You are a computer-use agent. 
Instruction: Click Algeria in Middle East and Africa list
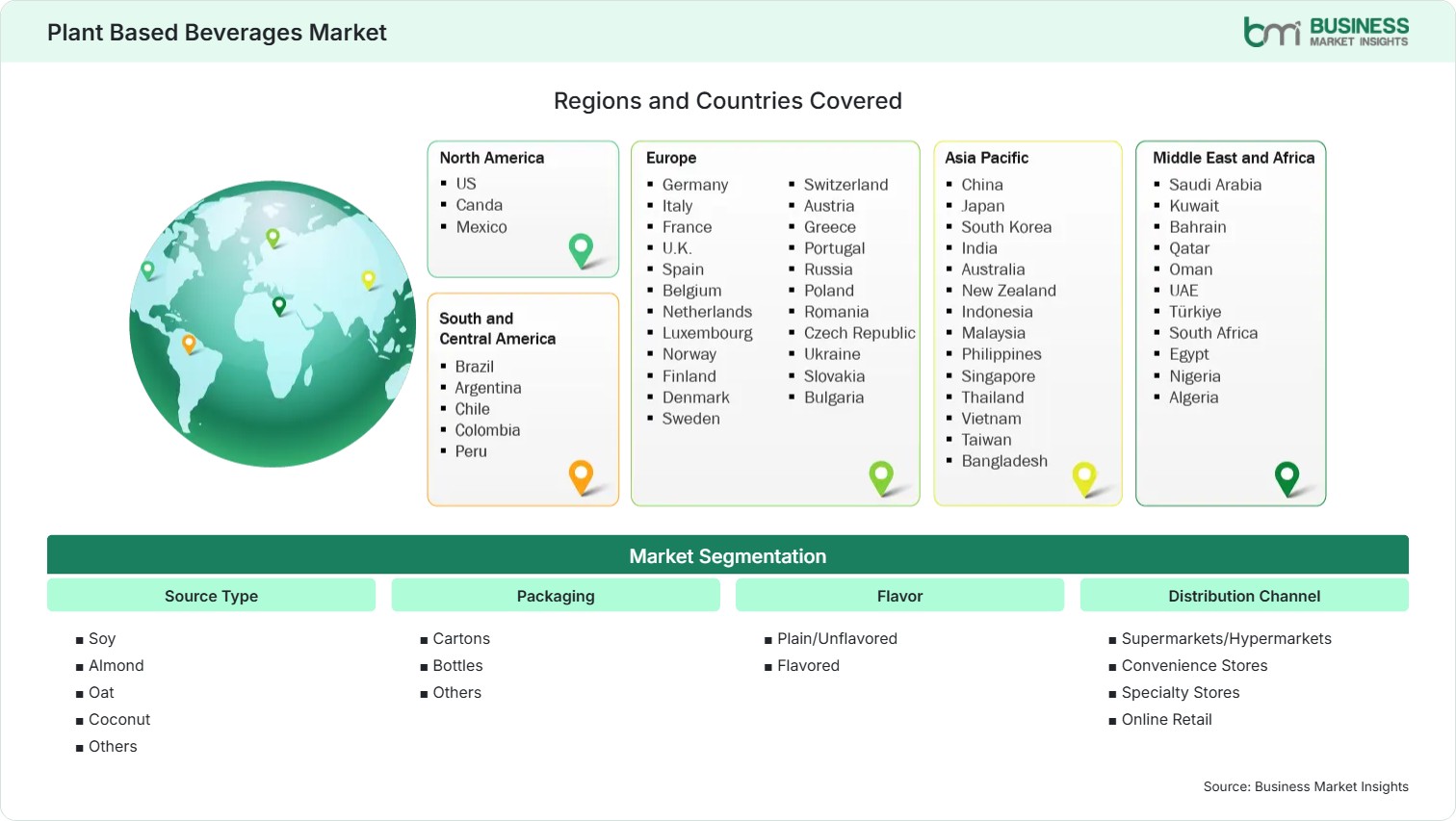click(1194, 398)
